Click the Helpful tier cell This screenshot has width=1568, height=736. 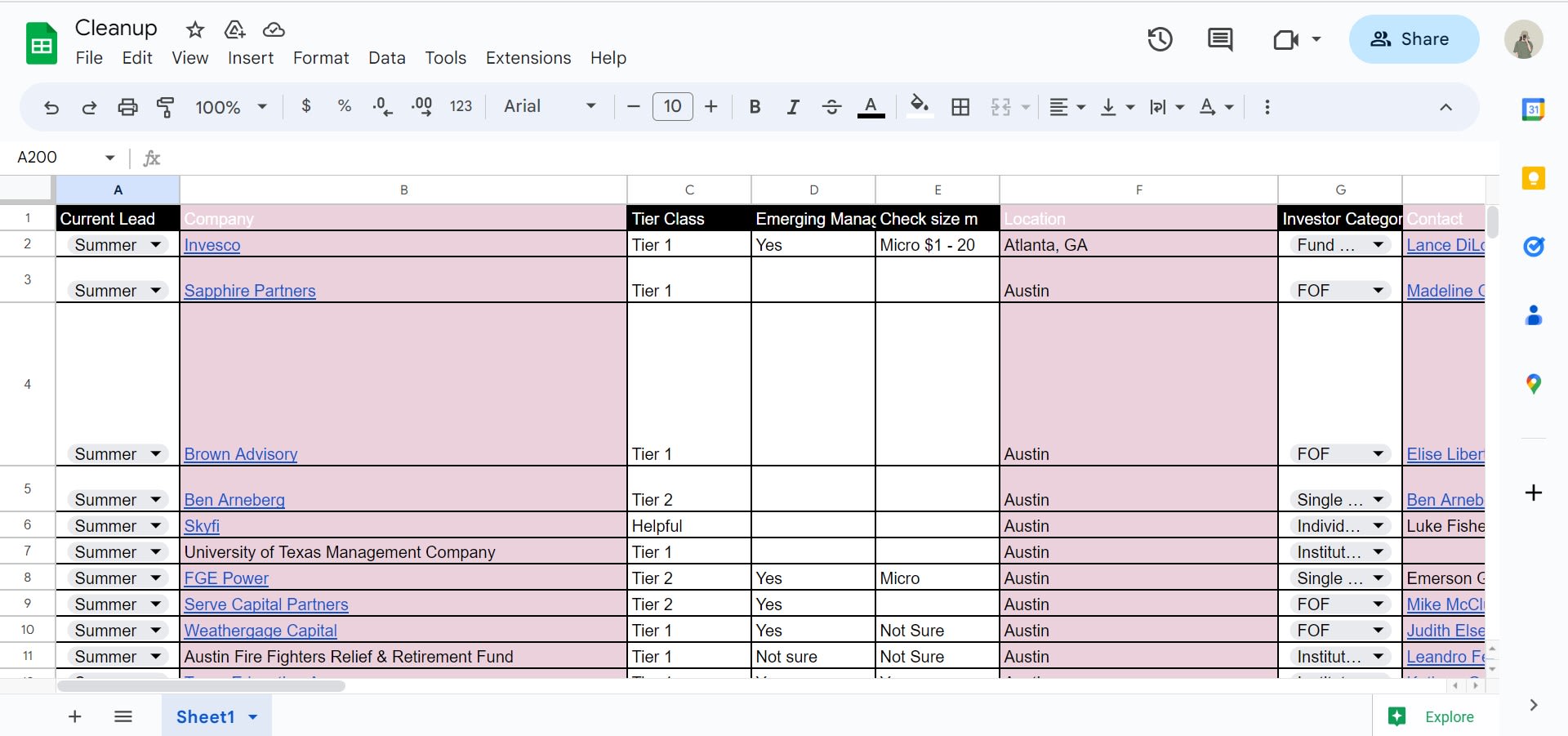point(689,525)
